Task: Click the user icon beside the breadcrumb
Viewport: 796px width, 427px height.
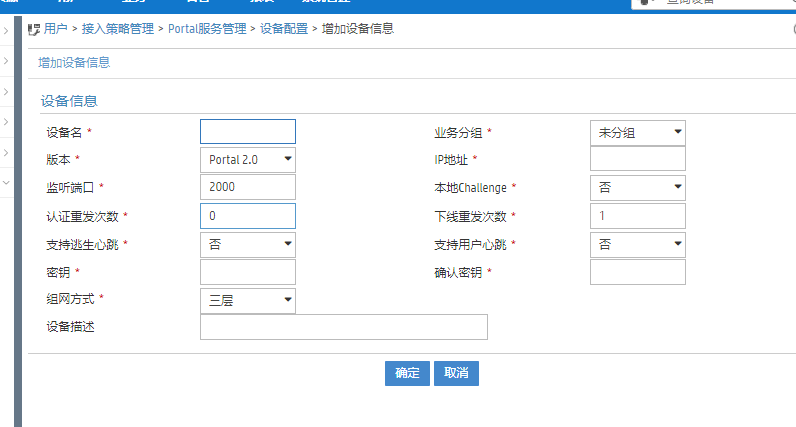Action: tap(34, 30)
